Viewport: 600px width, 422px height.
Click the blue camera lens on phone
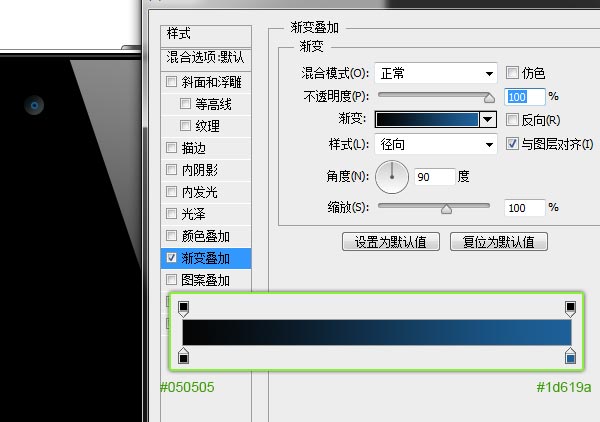pyautogui.click(x=34, y=105)
